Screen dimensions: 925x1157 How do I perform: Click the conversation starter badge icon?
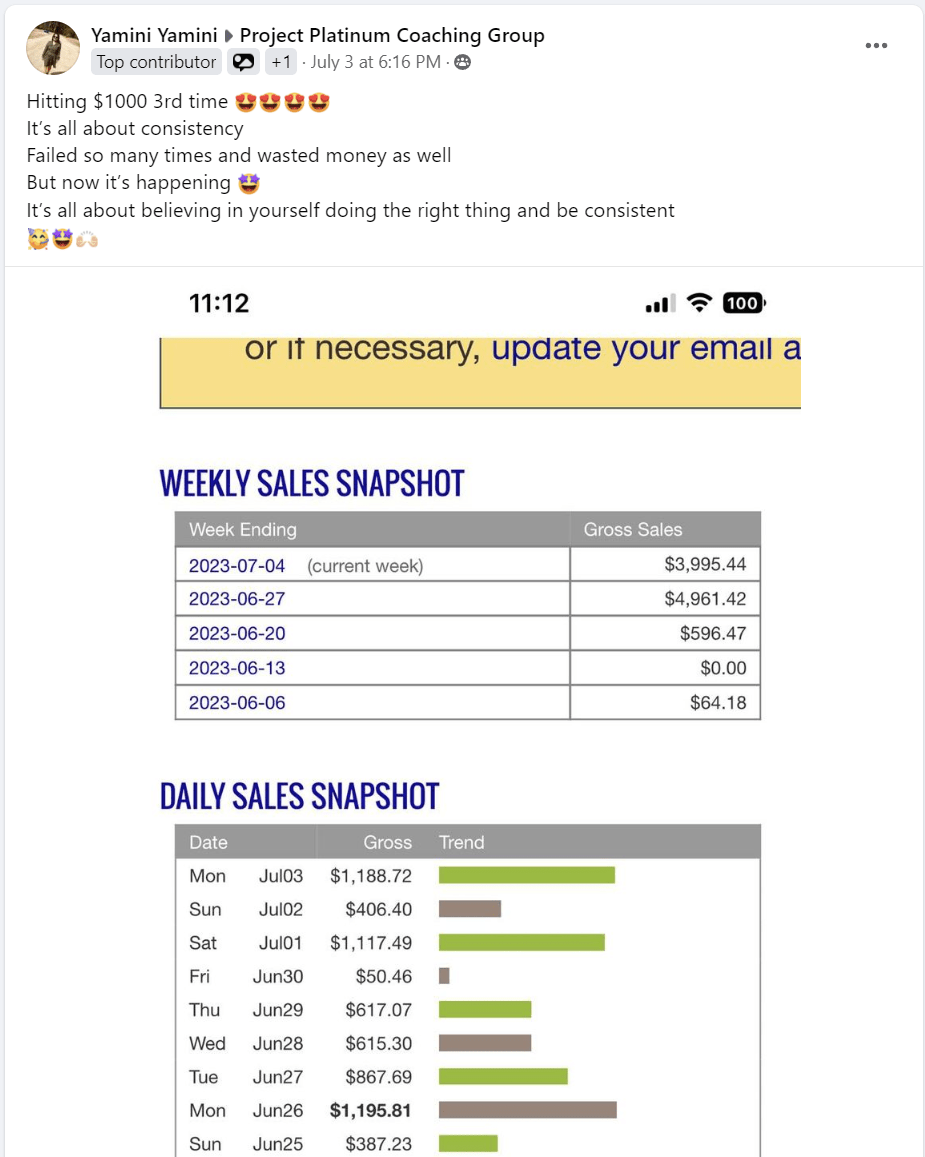coord(243,62)
